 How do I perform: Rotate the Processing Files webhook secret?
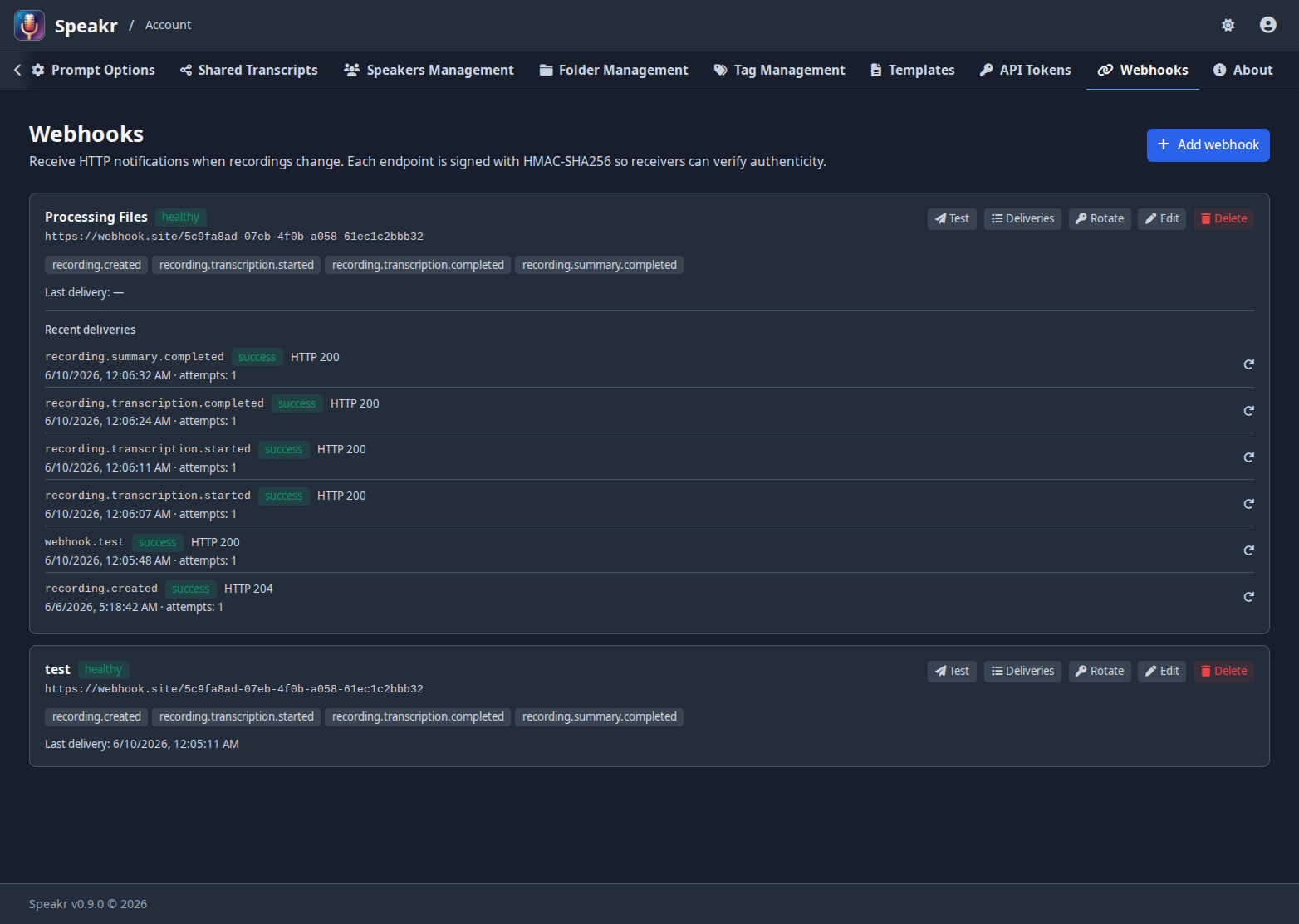(x=1100, y=218)
